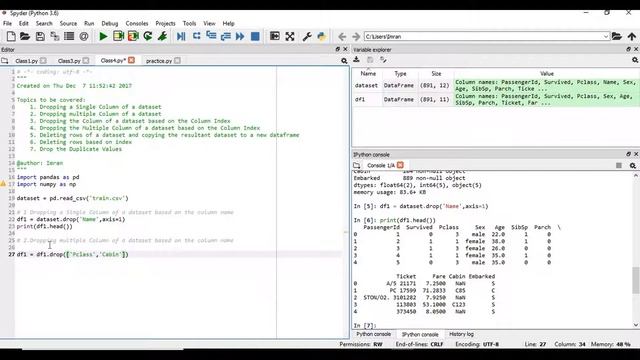The height and width of the screenshot is (360, 640).
Task: Select df1 row in Variable explorer
Action: pyautogui.click(x=496, y=99)
